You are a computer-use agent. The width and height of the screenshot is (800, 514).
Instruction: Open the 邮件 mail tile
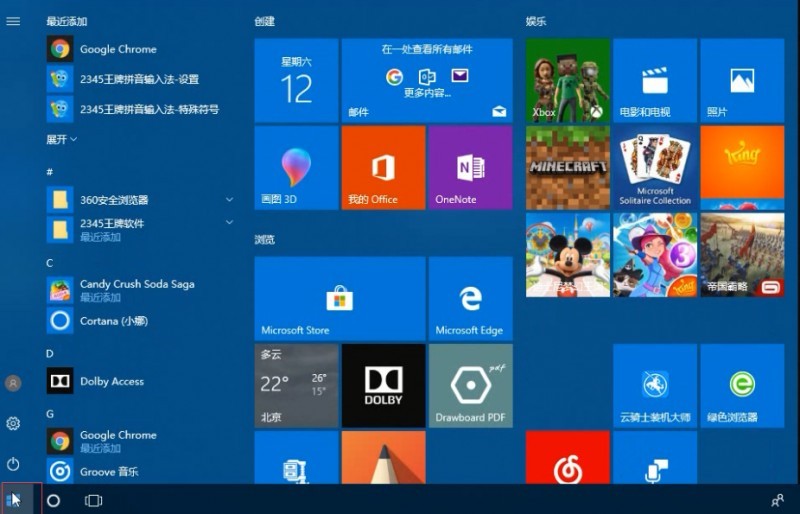[x=427, y=81]
